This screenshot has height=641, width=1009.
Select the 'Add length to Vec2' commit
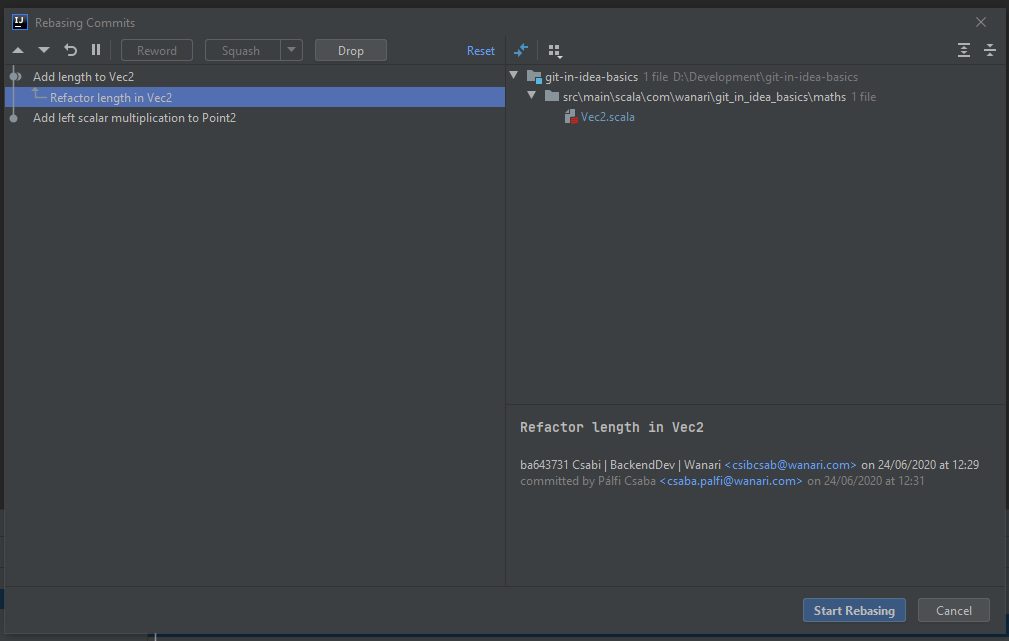(x=255, y=77)
